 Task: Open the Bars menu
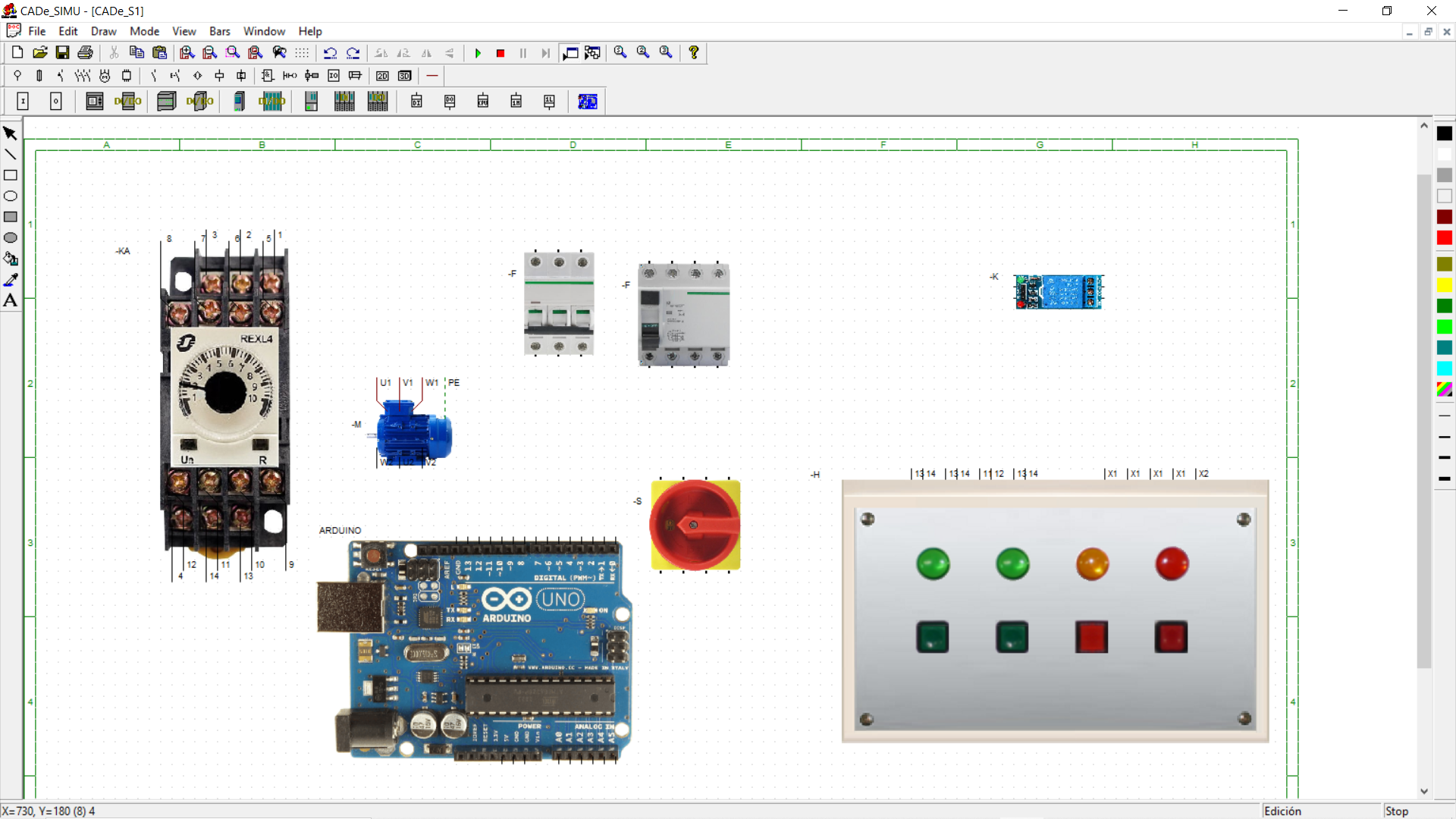[220, 31]
